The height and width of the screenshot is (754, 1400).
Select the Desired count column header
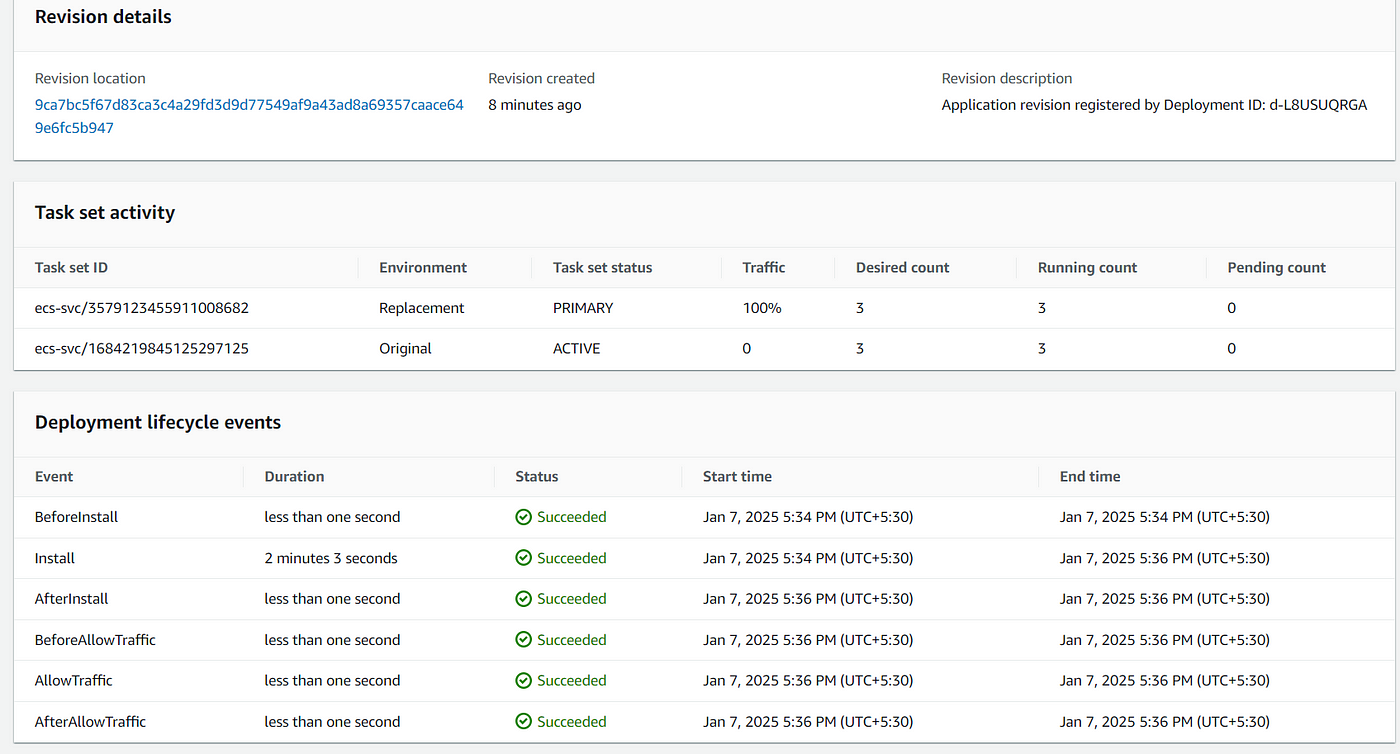point(903,267)
